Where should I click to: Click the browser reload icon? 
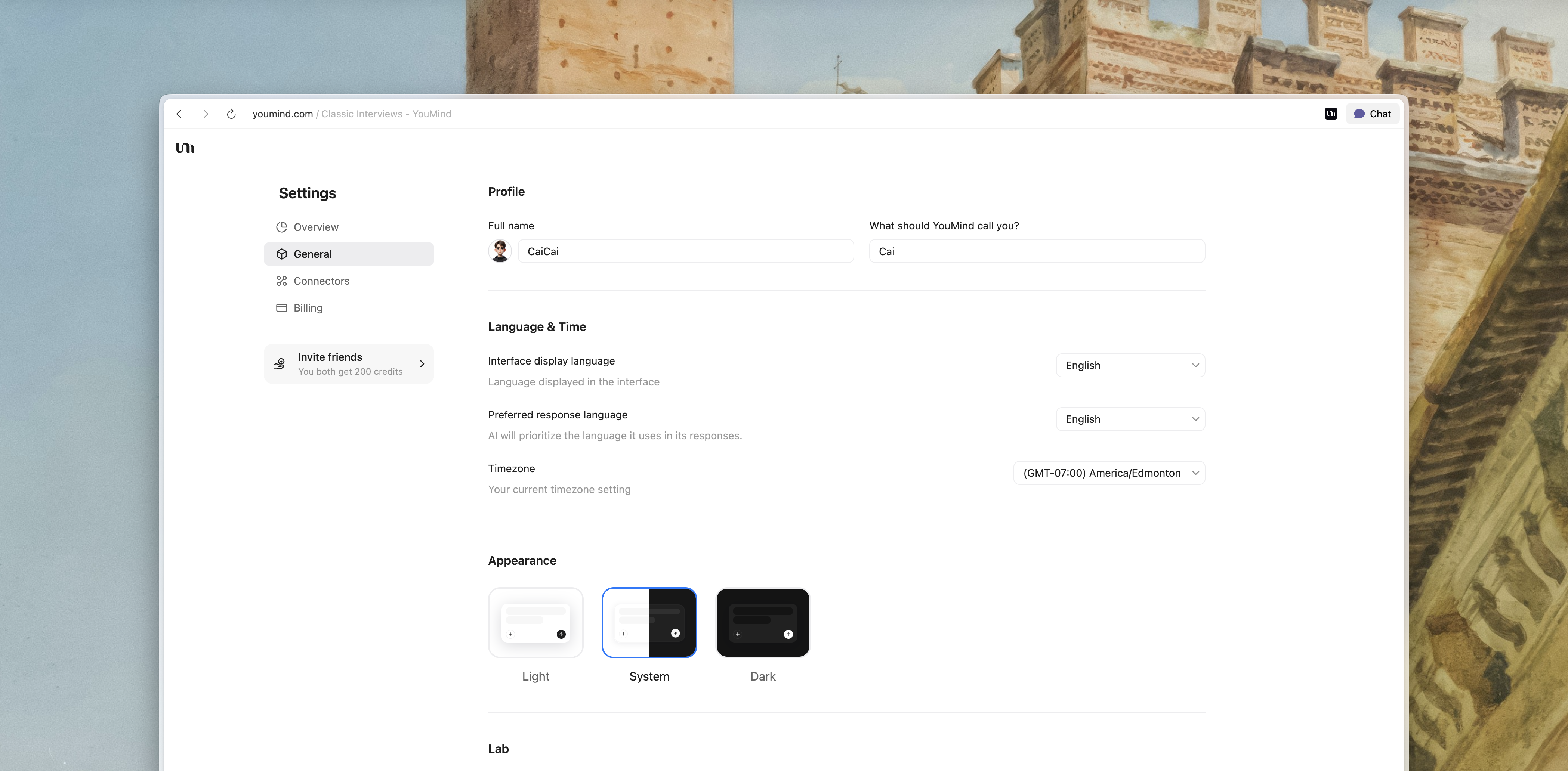tap(231, 114)
